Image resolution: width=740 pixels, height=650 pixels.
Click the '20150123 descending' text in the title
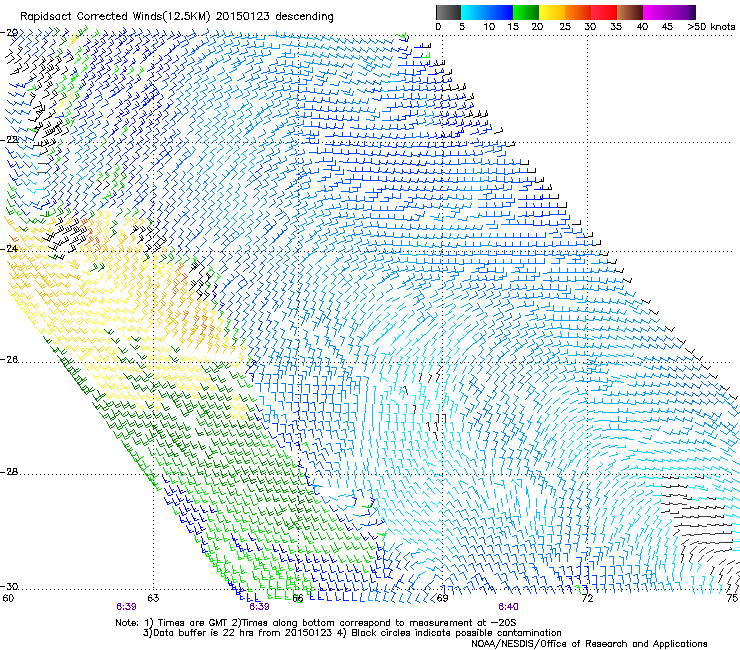click(275, 17)
